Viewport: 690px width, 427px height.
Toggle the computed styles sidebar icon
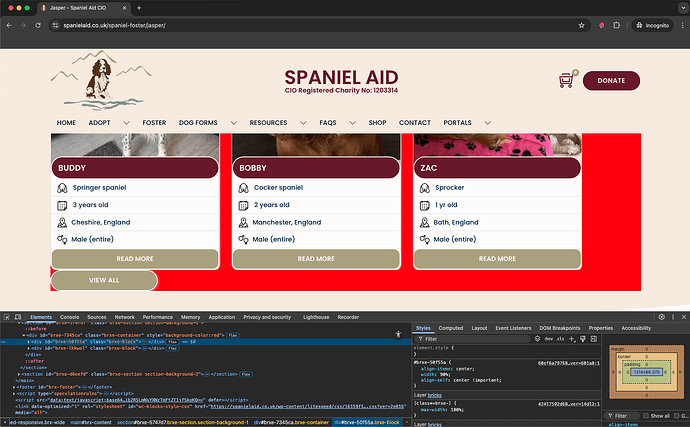click(594, 339)
